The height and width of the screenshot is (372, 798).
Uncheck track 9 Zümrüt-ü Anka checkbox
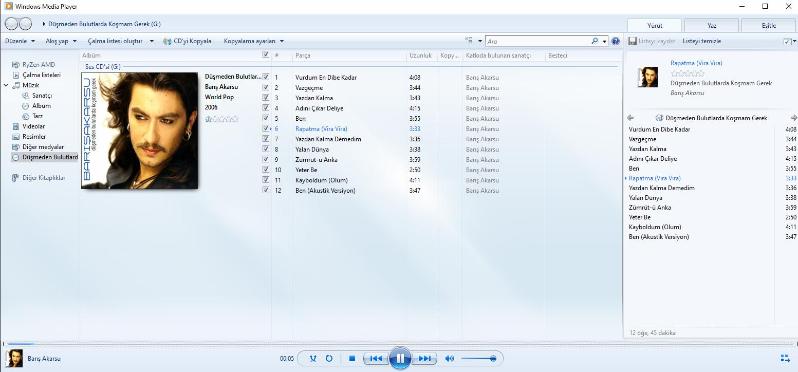[265, 159]
